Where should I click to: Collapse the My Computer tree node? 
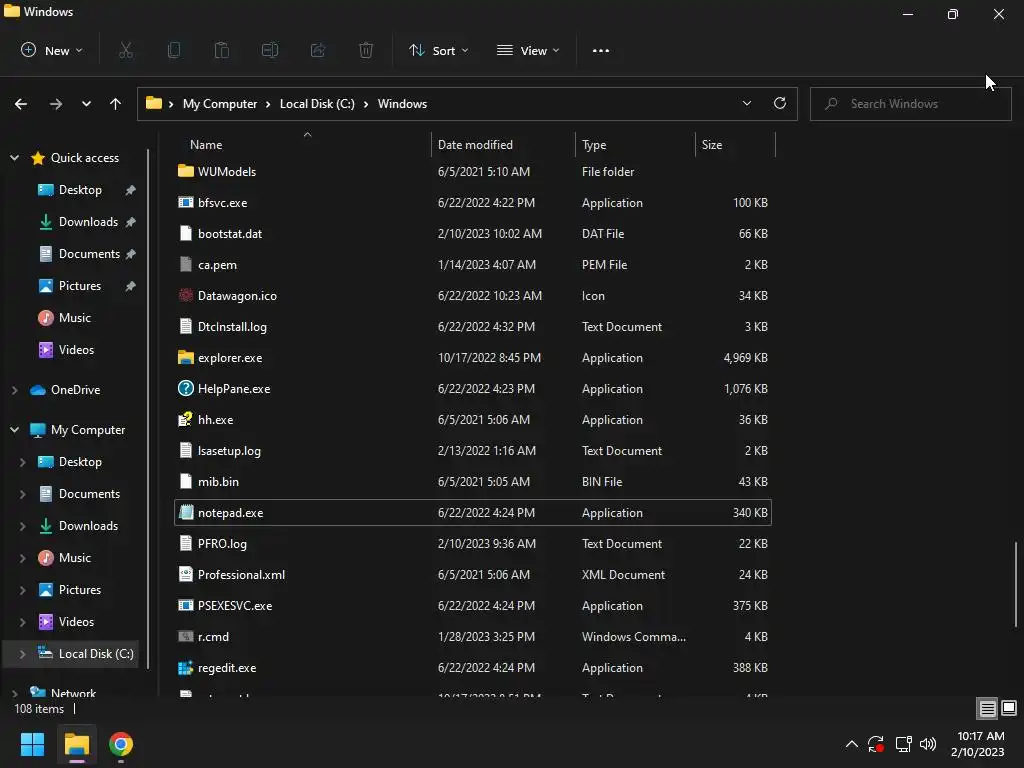pos(14,430)
